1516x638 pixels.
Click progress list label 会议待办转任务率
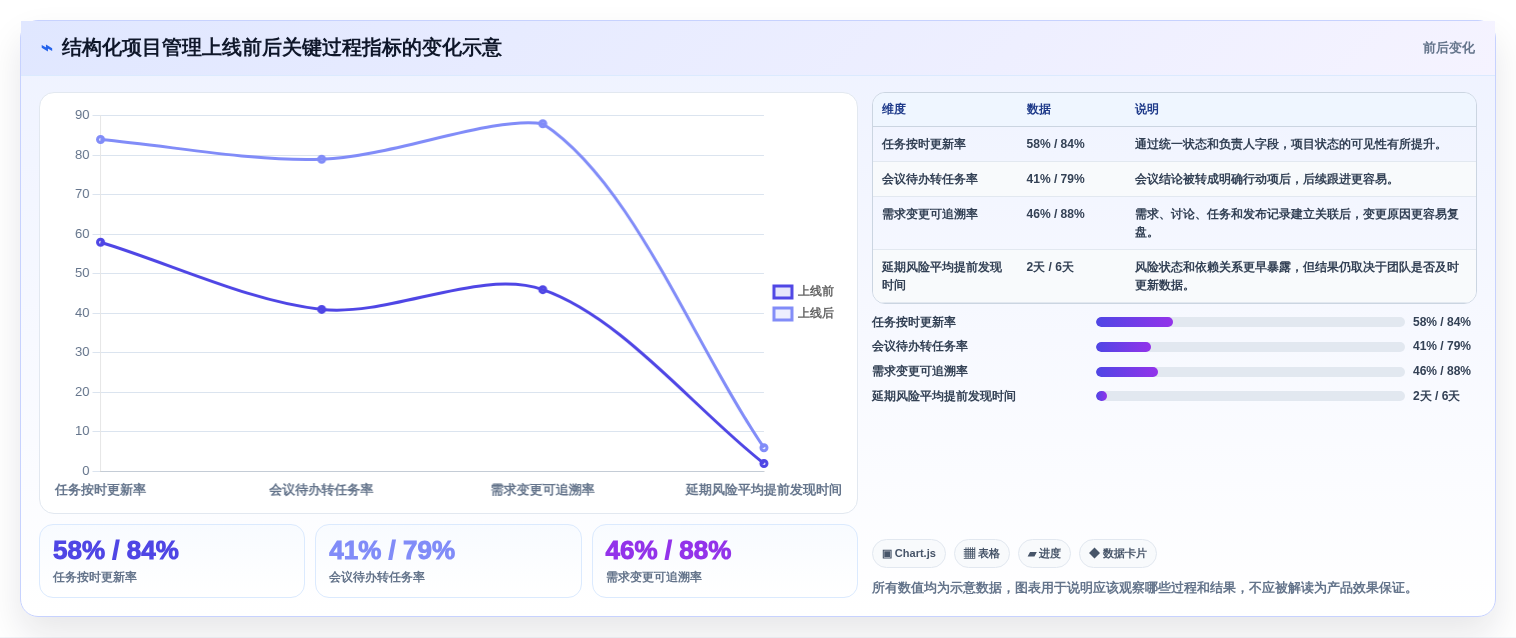(920, 346)
